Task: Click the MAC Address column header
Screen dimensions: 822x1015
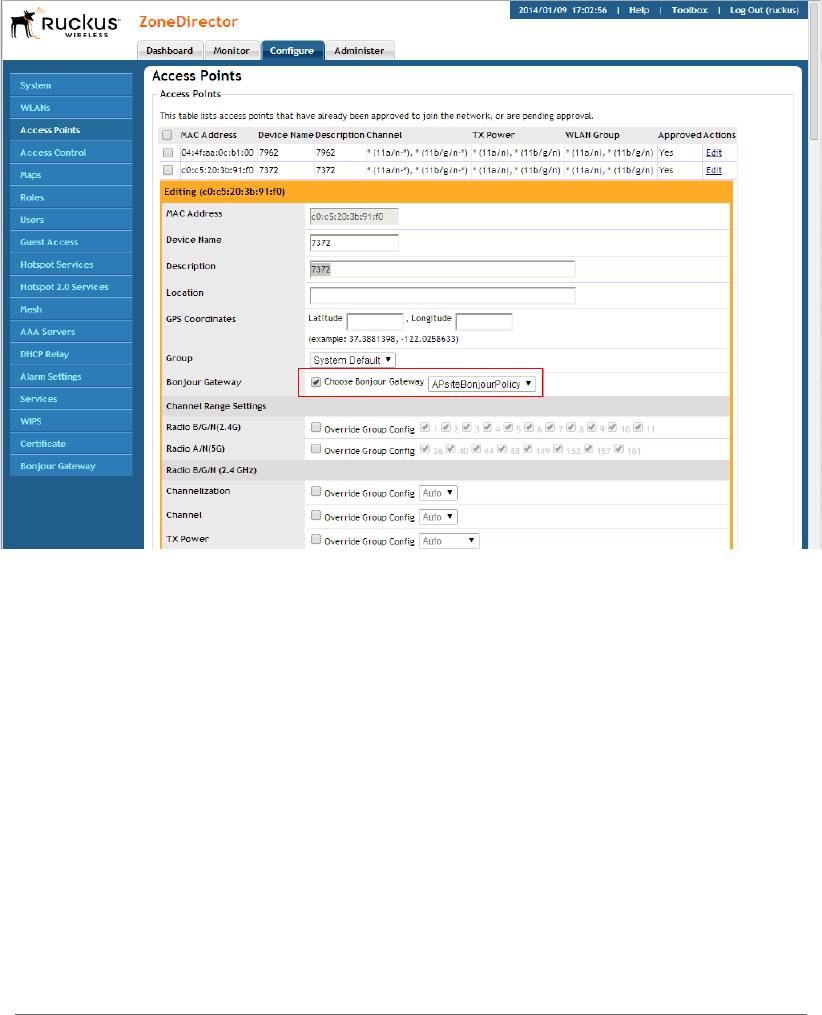Action: click(x=208, y=135)
